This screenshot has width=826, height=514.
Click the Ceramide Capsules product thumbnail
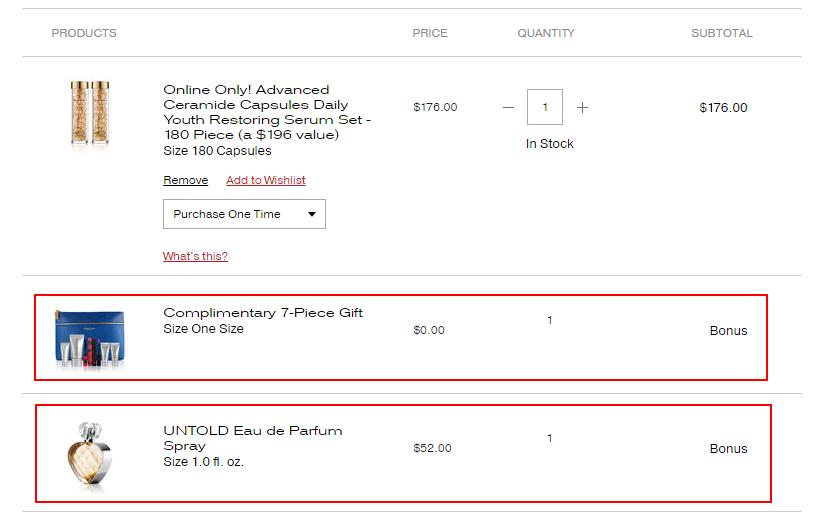point(90,112)
